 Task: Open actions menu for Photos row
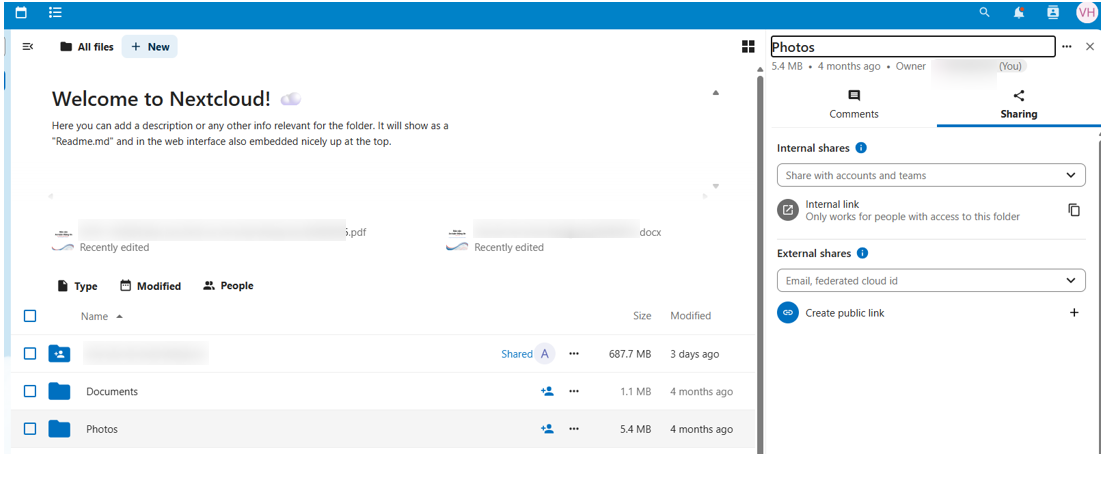click(574, 429)
